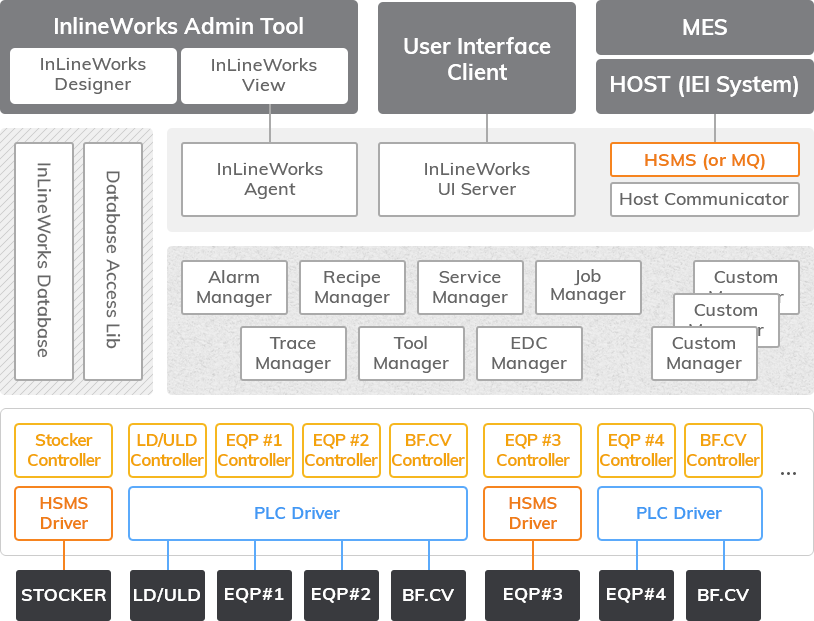The width and height of the screenshot is (814, 621).
Task: Select the Alarm Manager module
Action: (234, 287)
